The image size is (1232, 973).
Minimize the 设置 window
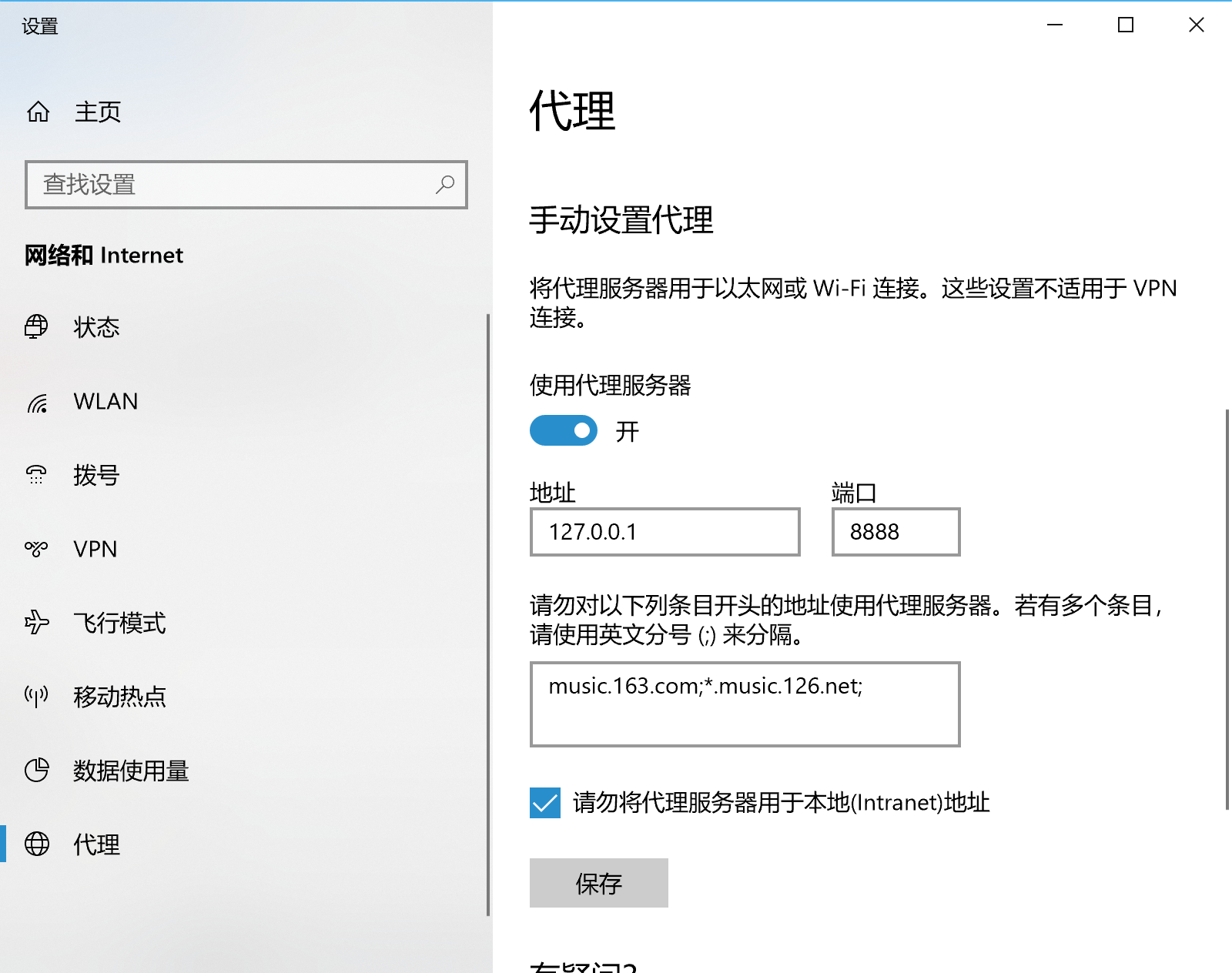(1055, 25)
